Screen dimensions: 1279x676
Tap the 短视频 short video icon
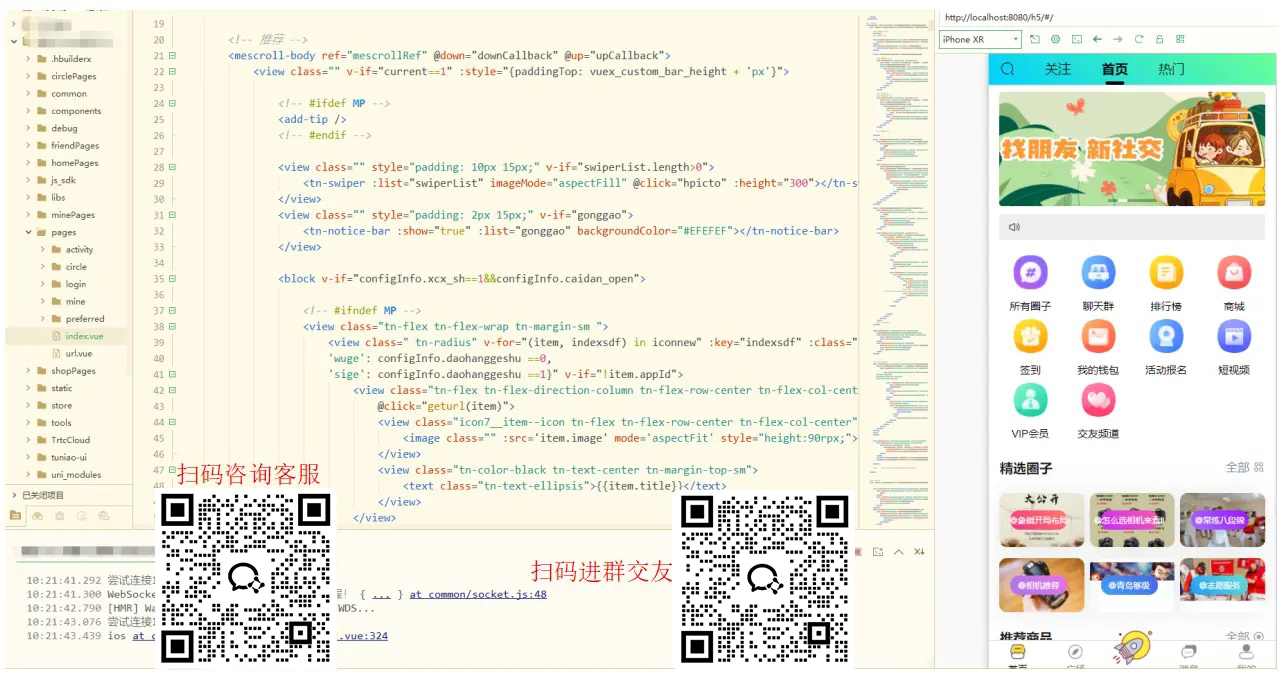pyautogui.click(x=1233, y=337)
